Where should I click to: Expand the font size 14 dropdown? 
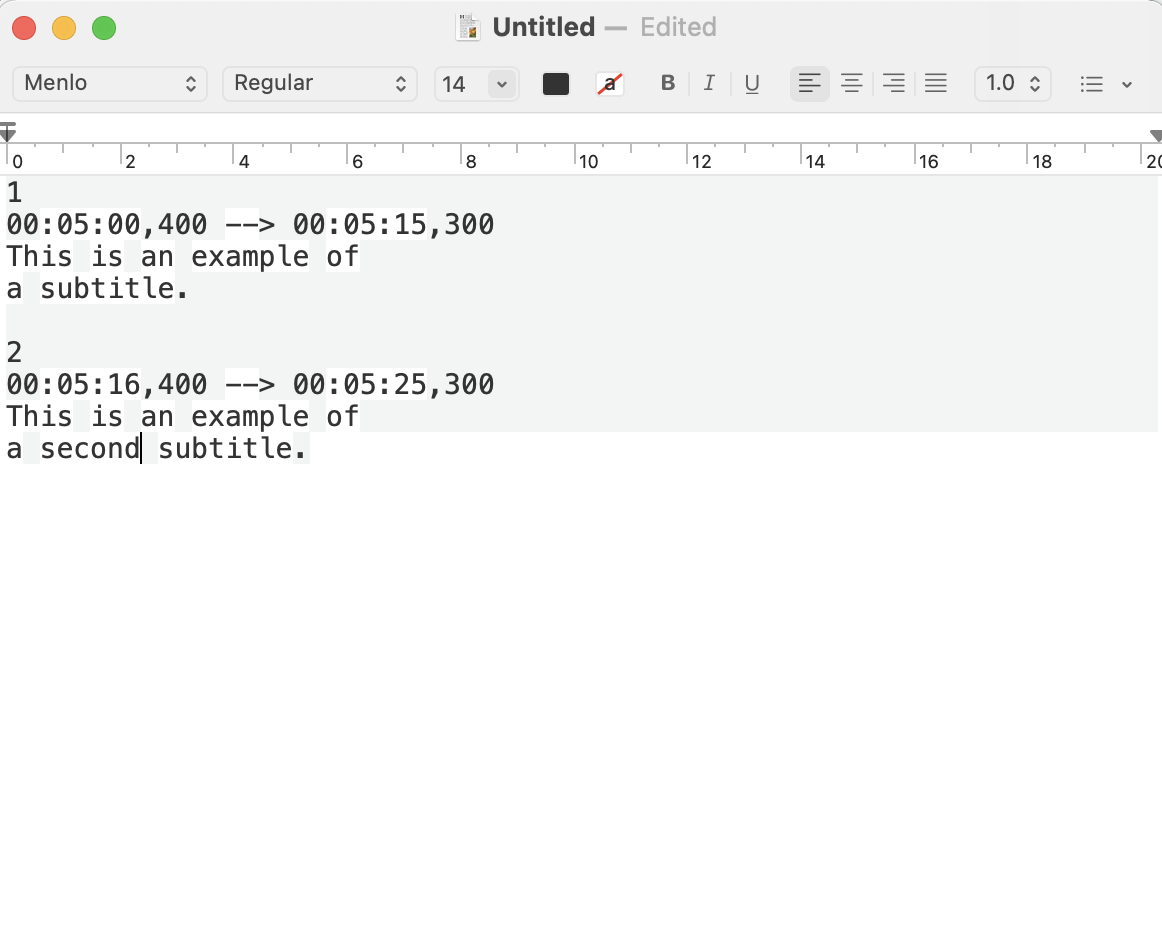coord(500,84)
